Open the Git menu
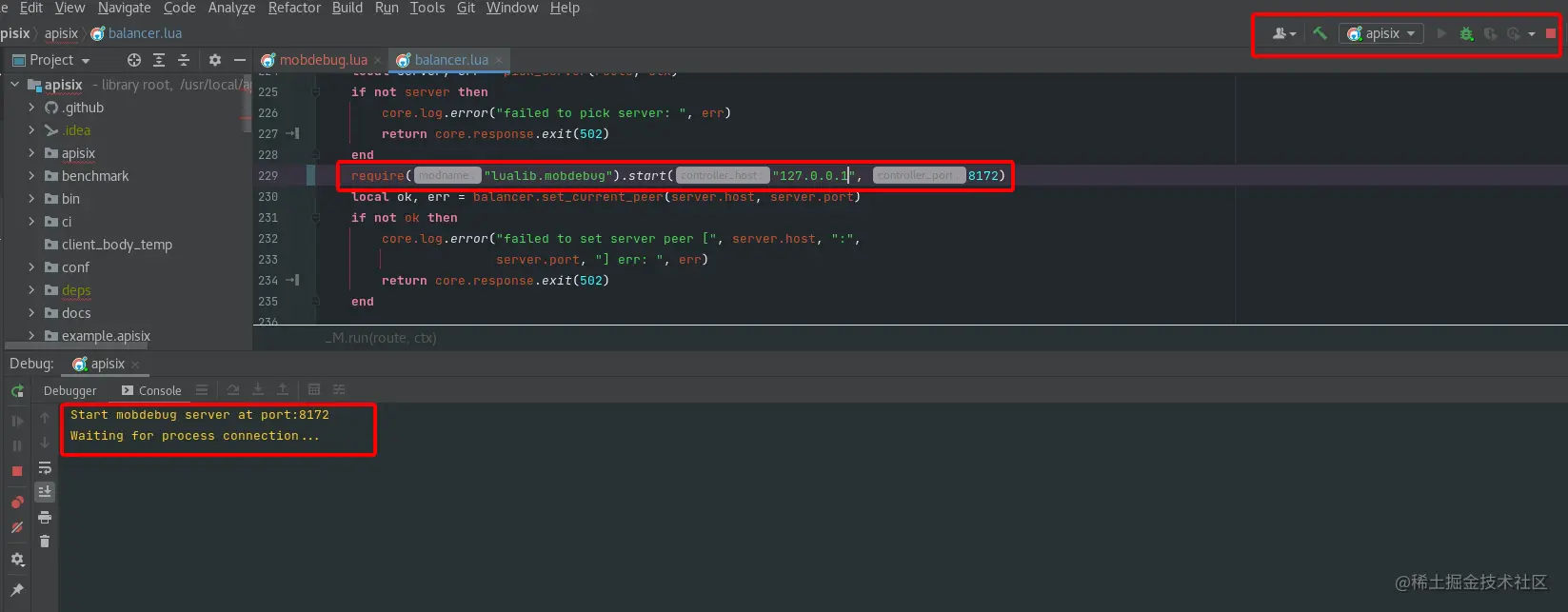Viewport: 1568px width, 612px height. [x=466, y=8]
